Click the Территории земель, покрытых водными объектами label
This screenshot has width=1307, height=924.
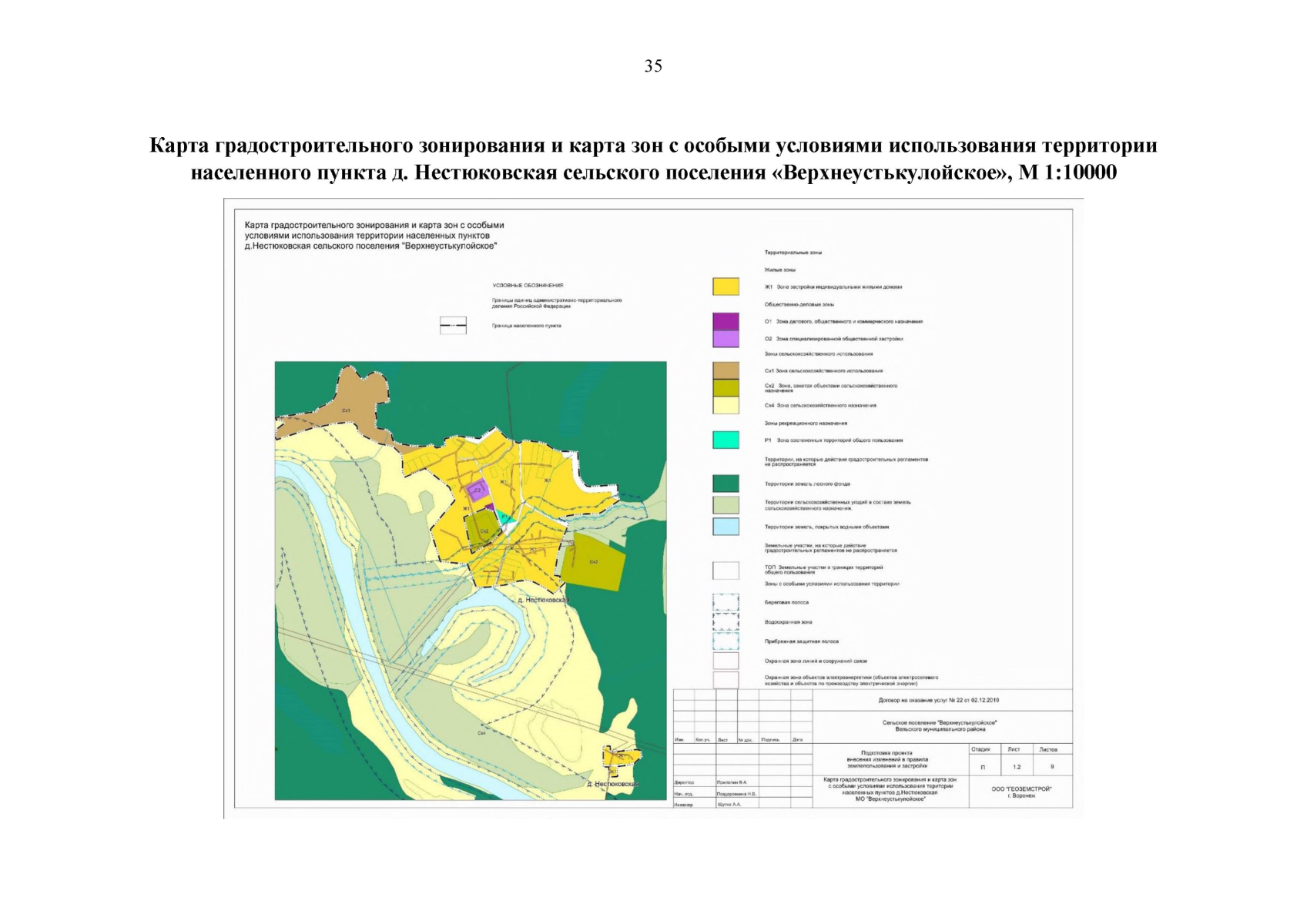[x=826, y=527]
